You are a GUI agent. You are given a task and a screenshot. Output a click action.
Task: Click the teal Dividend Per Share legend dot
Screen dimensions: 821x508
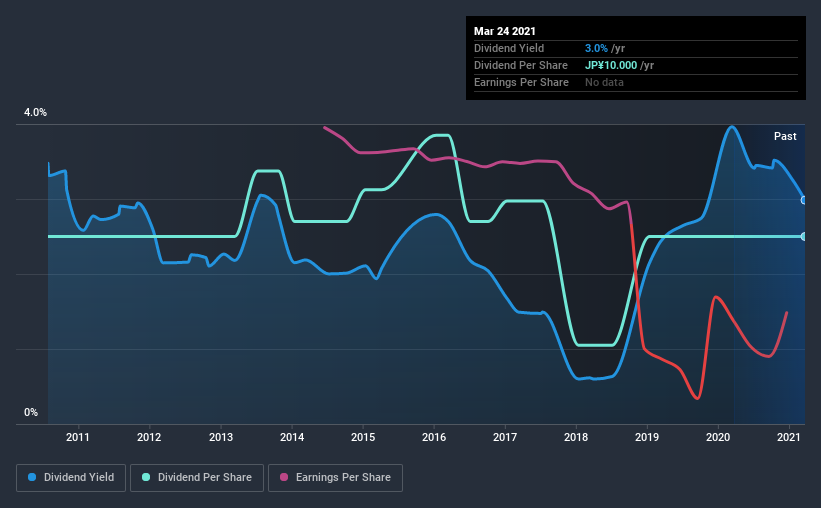tap(146, 477)
